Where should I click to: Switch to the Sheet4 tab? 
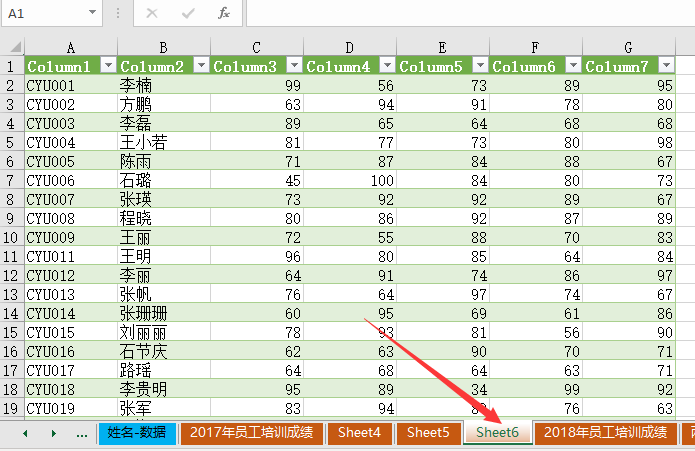pos(359,433)
